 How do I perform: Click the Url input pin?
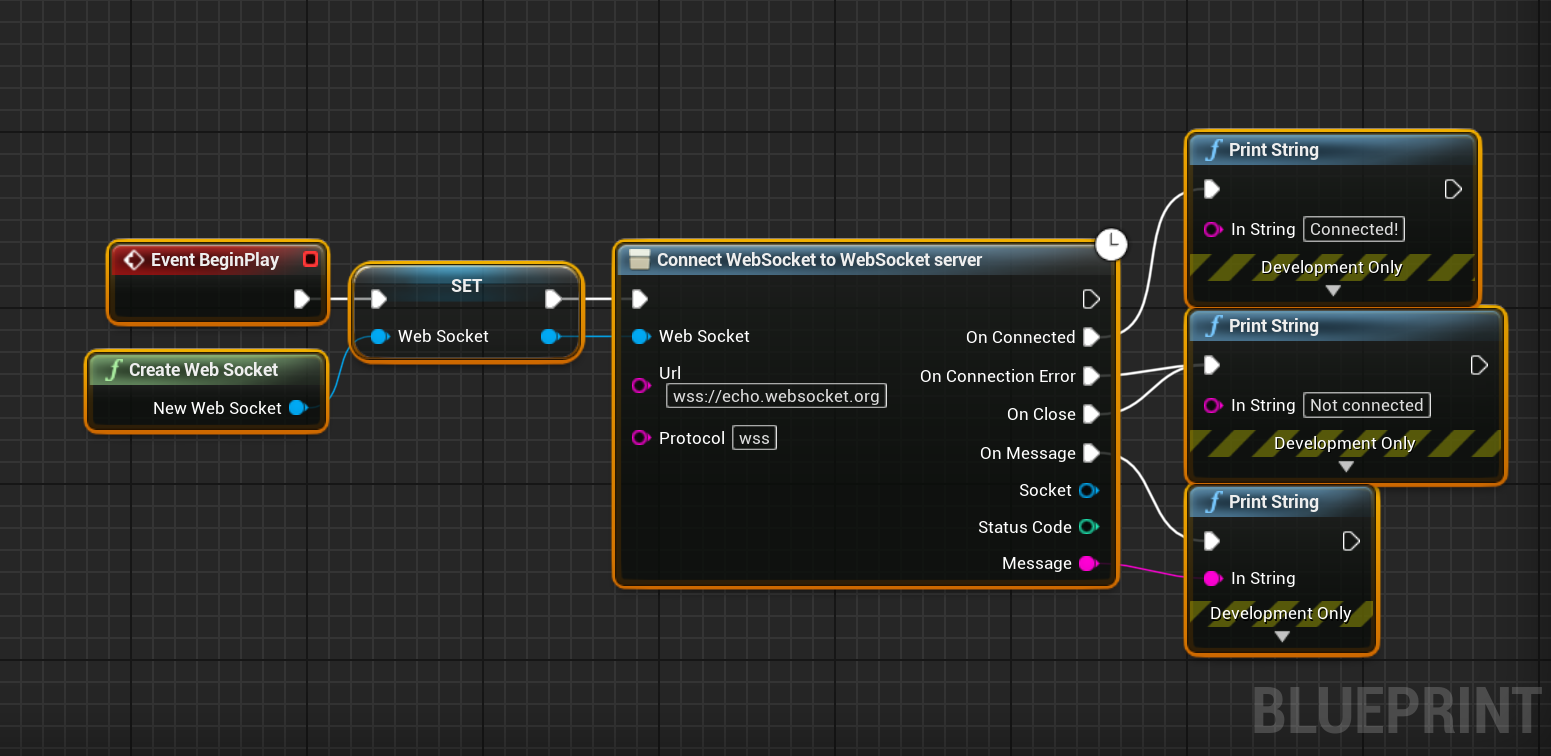[641, 385]
